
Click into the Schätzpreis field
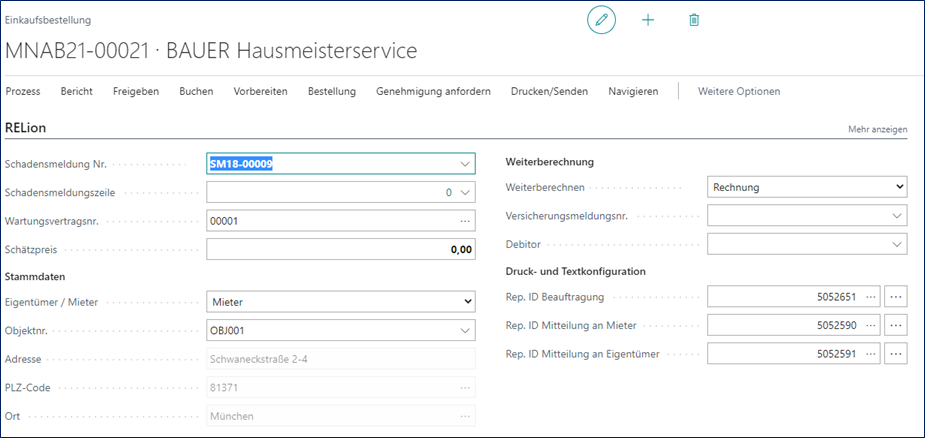340,249
